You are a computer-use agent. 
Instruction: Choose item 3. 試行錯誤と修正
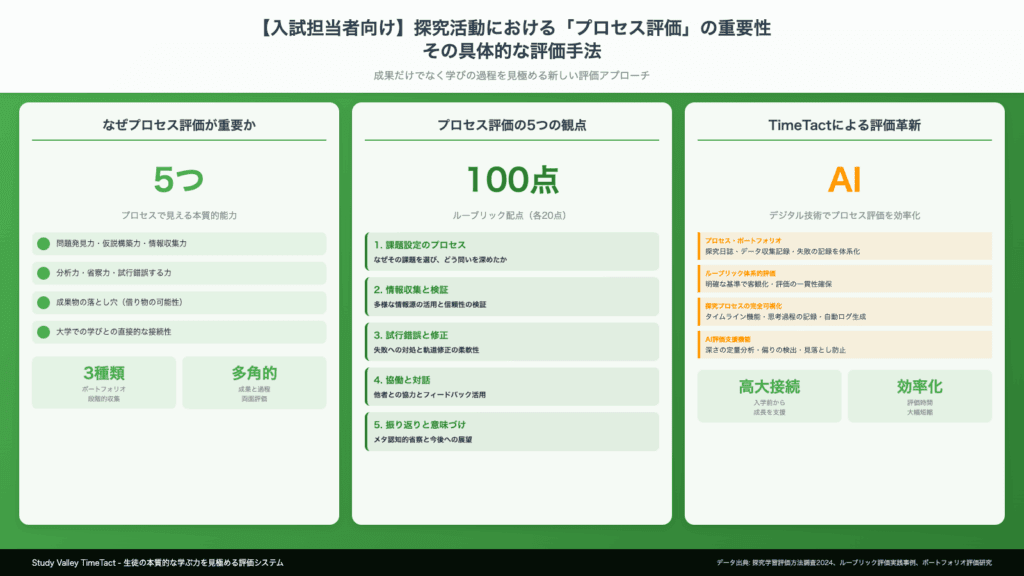511,342
